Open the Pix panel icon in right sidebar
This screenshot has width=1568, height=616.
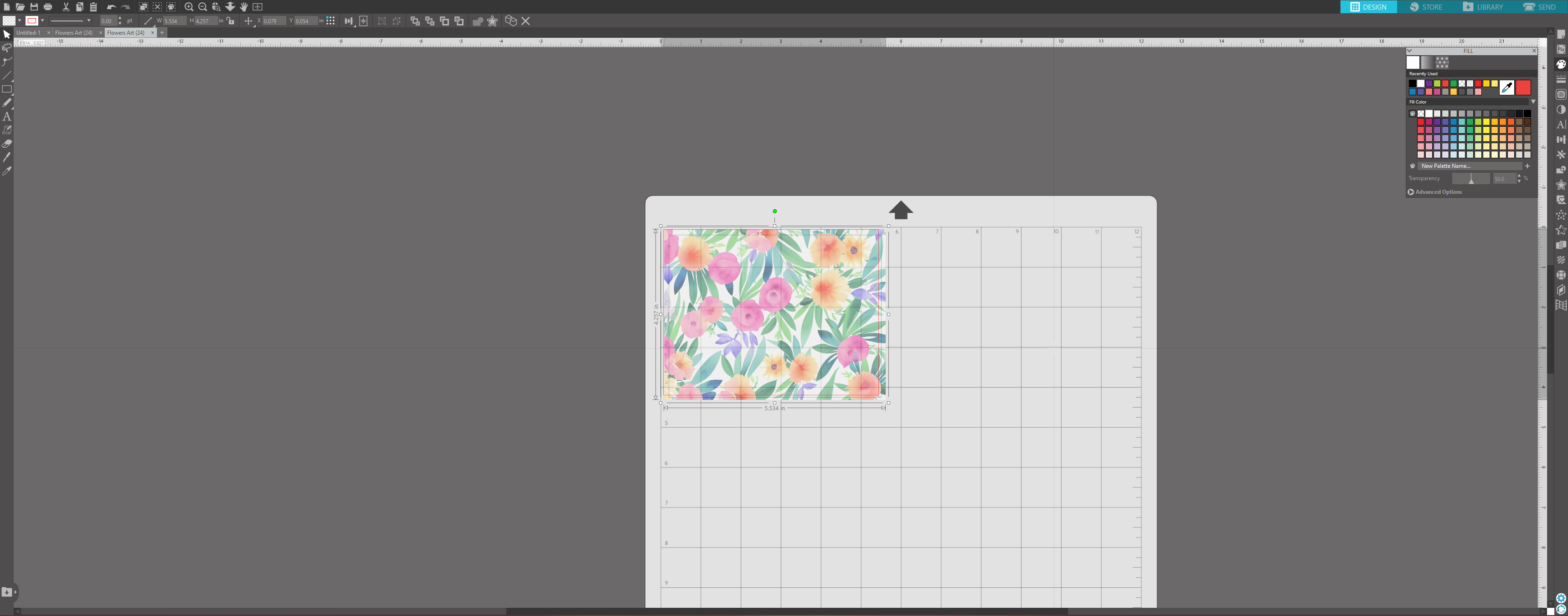point(1561,49)
